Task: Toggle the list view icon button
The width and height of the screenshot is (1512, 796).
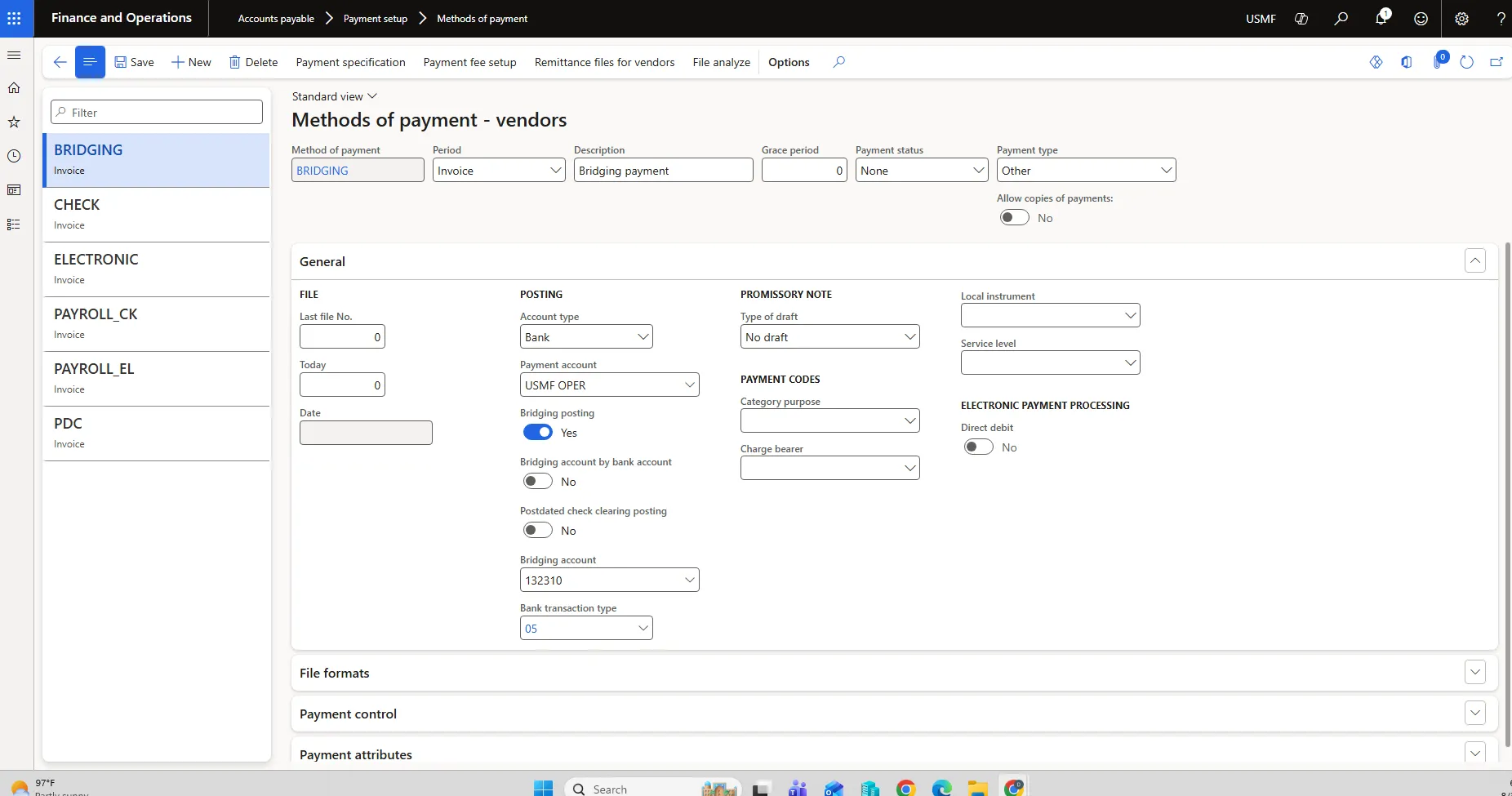Action: 90,62
